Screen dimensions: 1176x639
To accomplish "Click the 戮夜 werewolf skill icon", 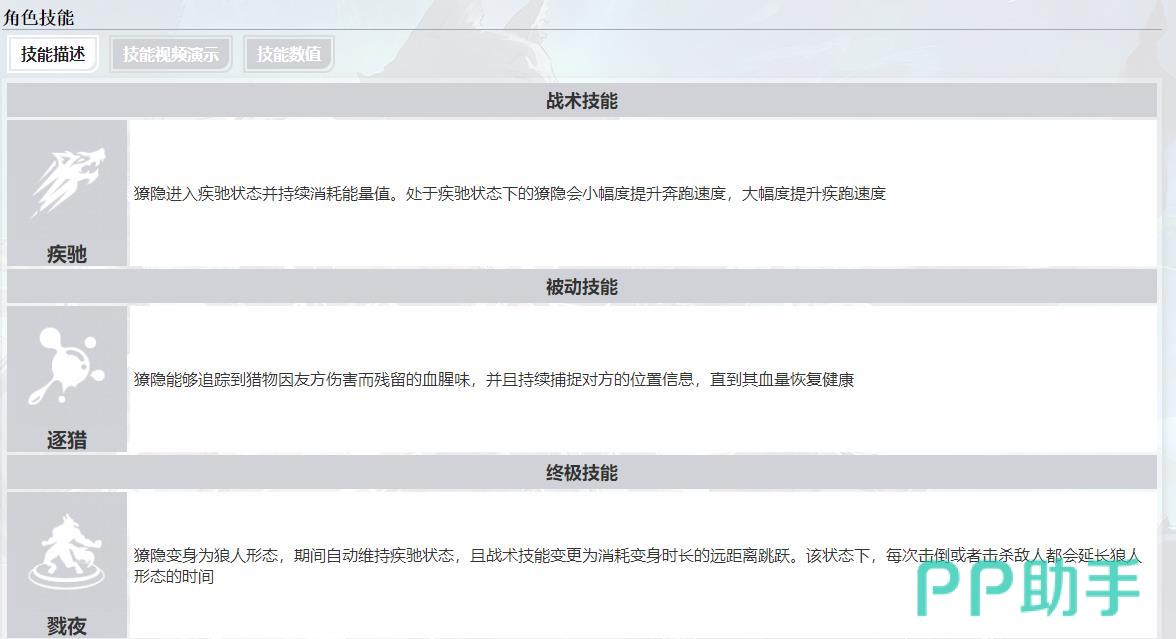I will tap(66, 551).
